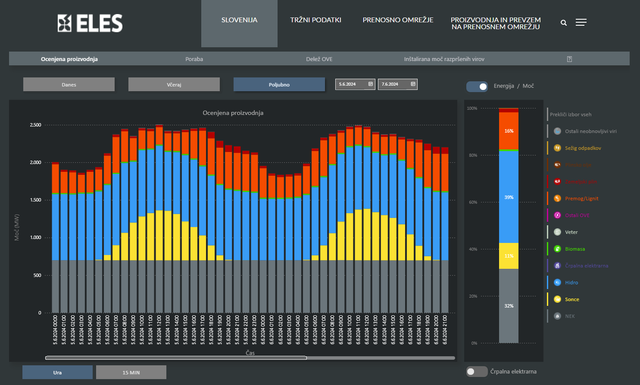Toggle Prekliči izbor vseh selection
The height and width of the screenshot is (385, 640).
click(x=570, y=115)
